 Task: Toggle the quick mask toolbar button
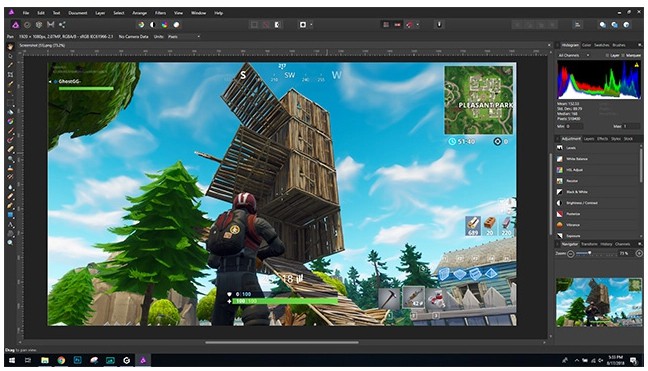tap(278, 25)
